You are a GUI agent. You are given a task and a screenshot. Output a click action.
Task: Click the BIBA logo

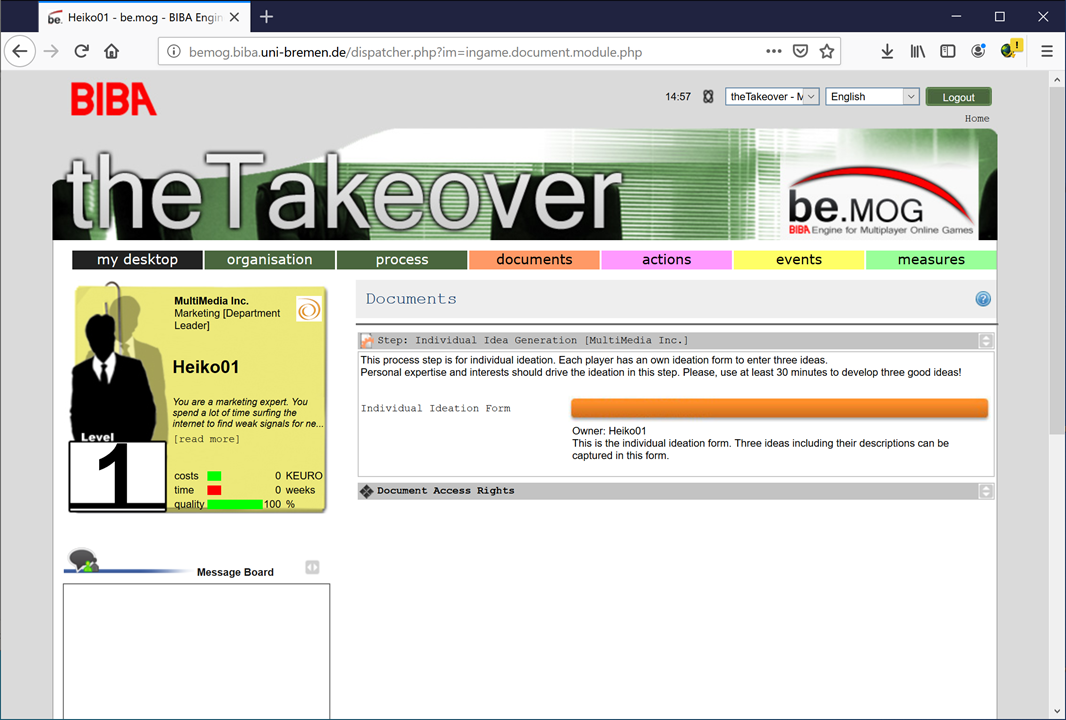point(114,99)
